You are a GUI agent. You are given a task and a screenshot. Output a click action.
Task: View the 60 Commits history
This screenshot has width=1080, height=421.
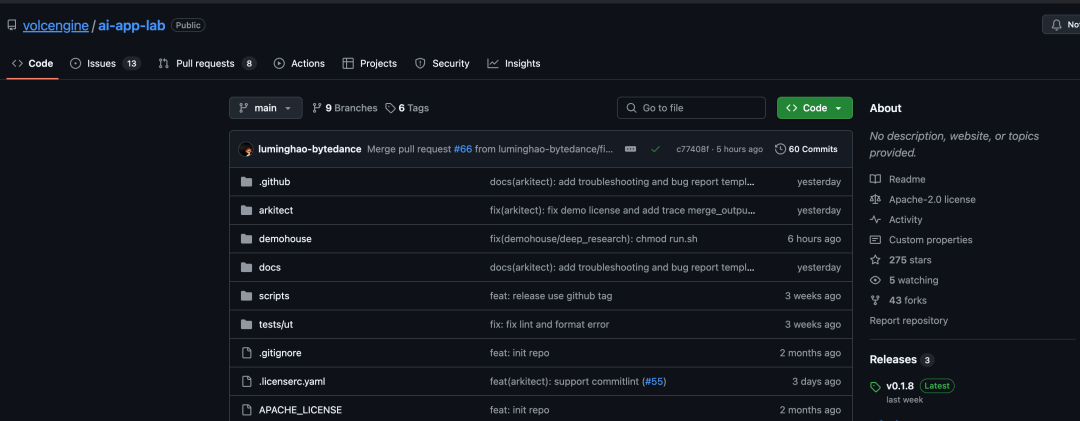[806, 149]
